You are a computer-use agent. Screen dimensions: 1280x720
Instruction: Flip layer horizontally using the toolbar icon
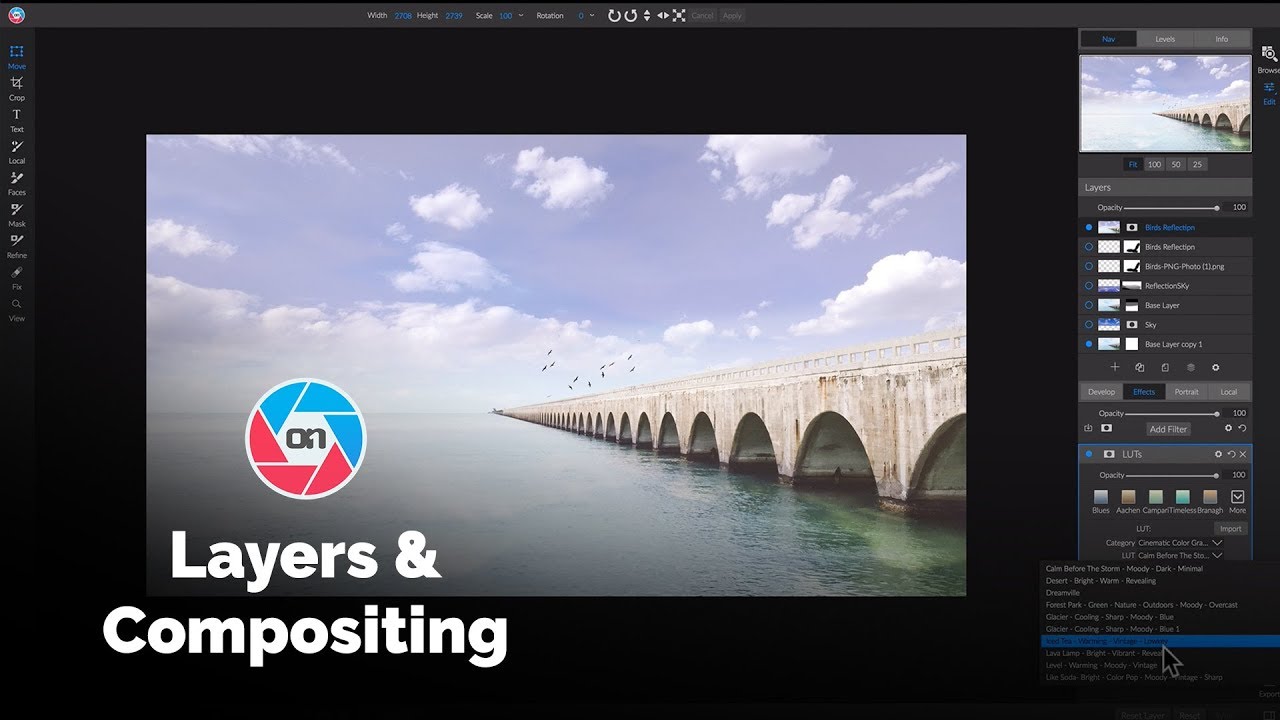[x=662, y=15]
